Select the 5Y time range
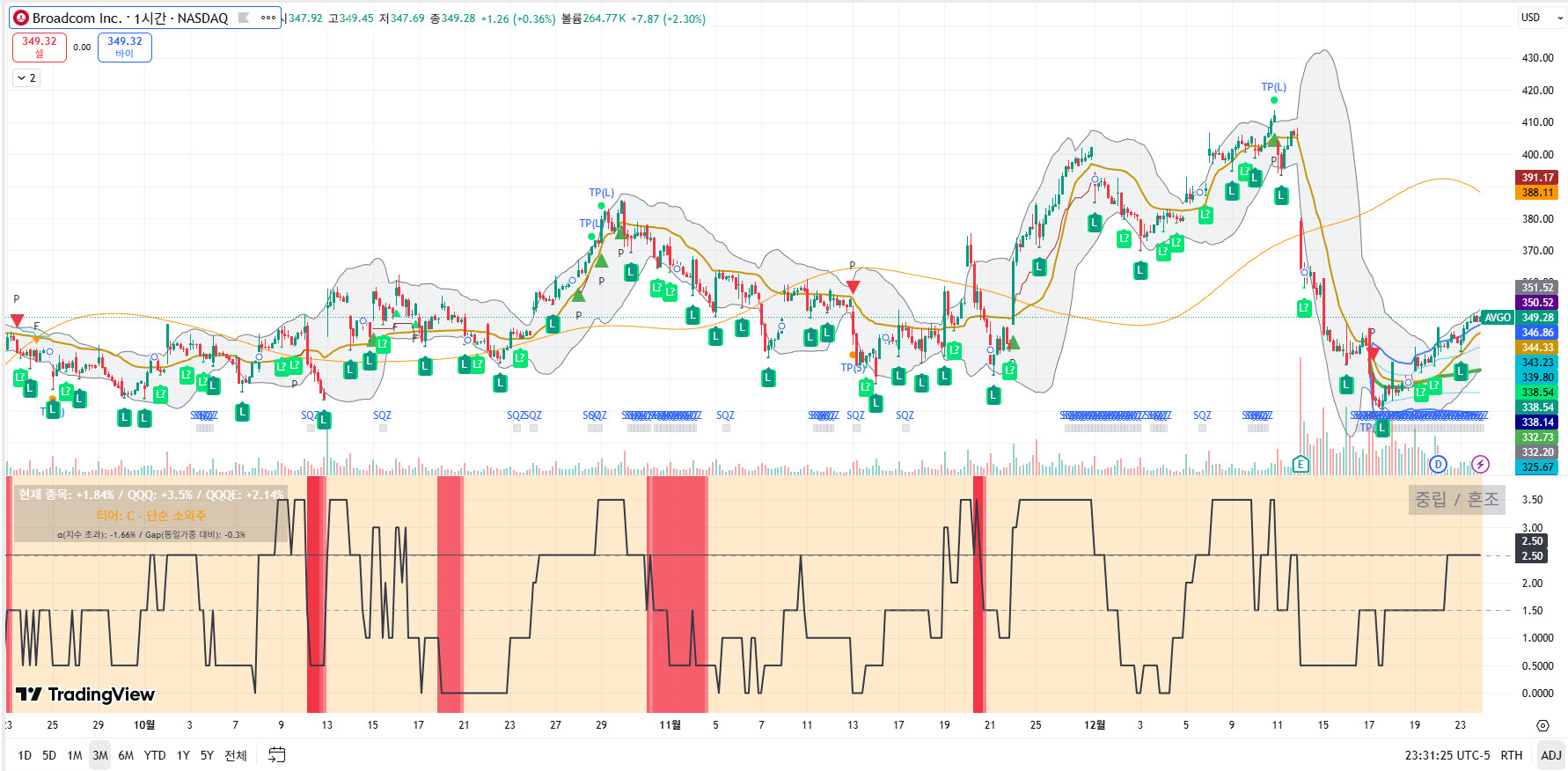Image resolution: width=1568 pixels, height=771 pixels. pos(207,755)
